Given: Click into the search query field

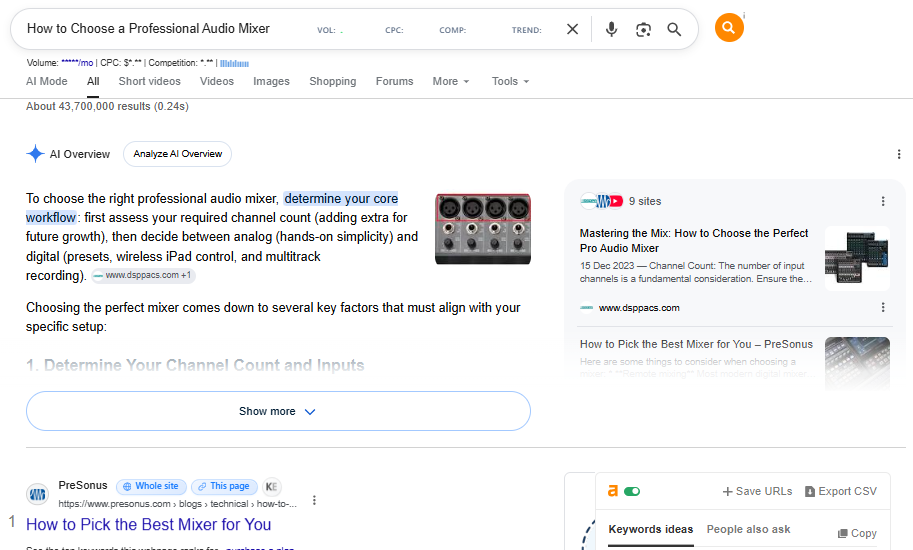Looking at the screenshot, I should point(148,29).
